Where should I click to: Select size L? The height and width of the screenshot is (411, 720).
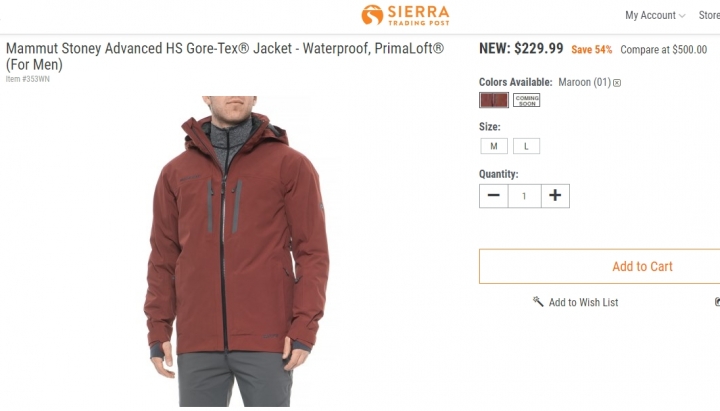(526, 146)
